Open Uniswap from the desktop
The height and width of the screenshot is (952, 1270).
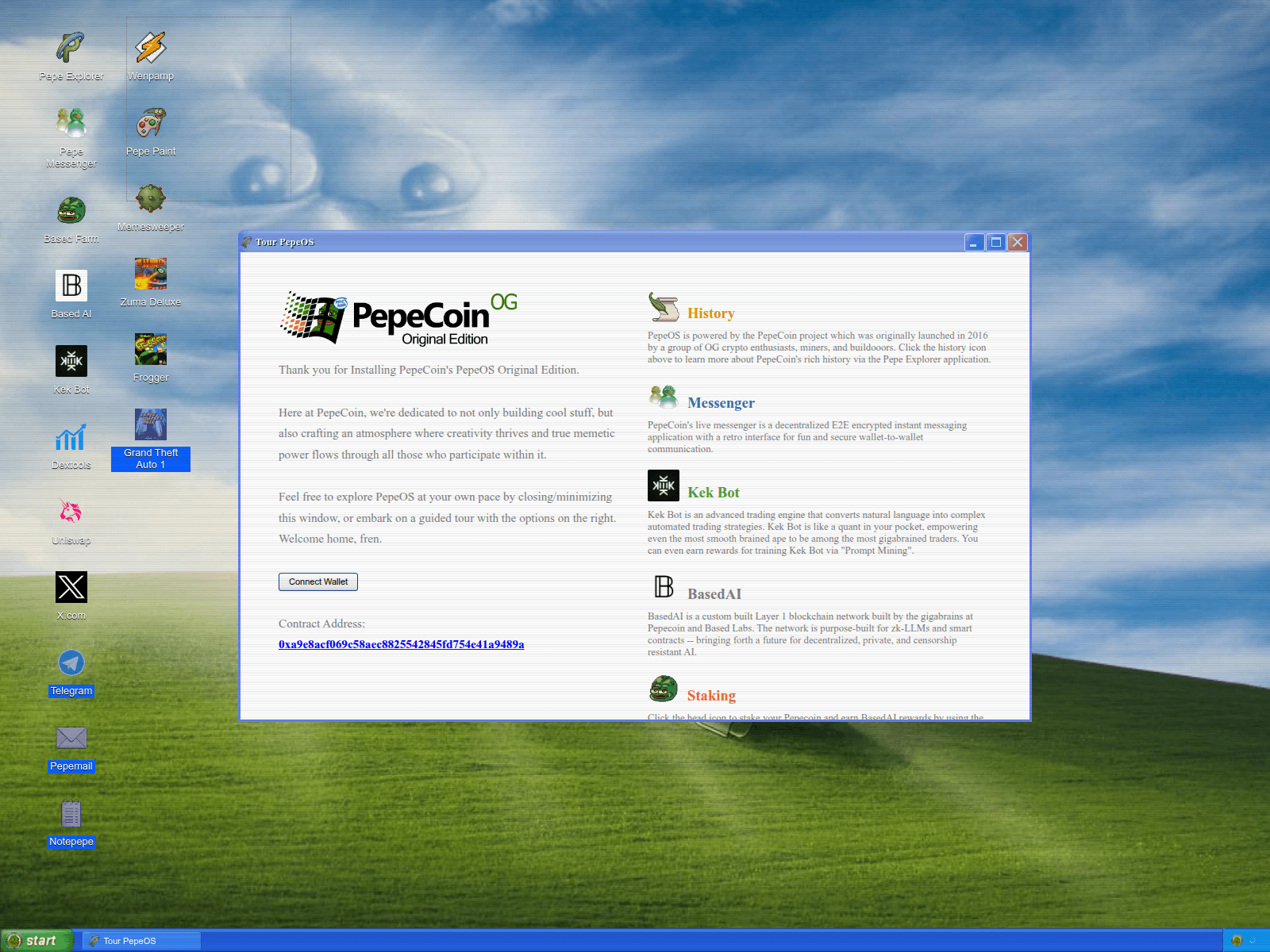pyautogui.click(x=71, y=511)
